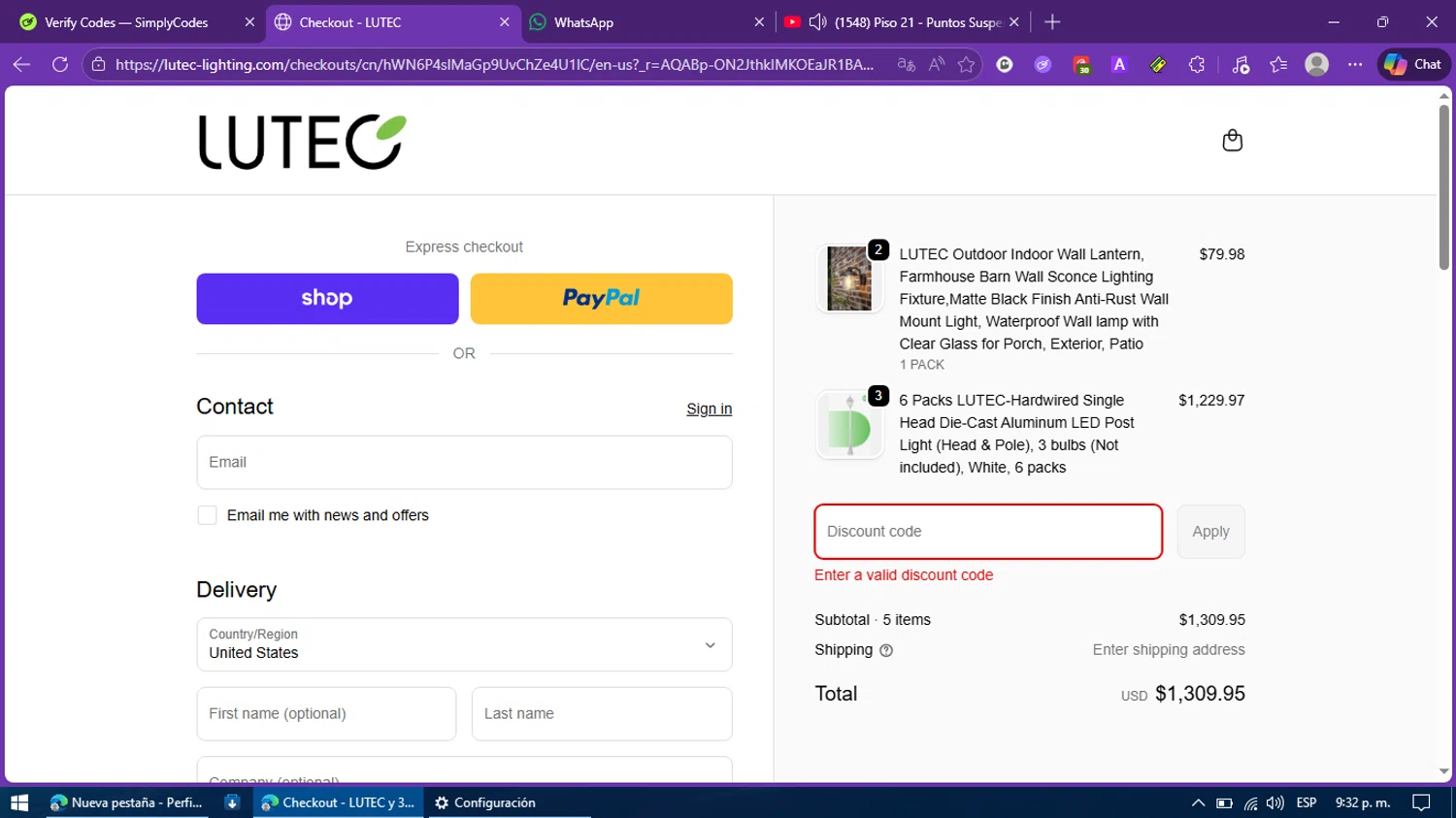Image resolution: width=1456 pixels, height=818 pixels.
Task: Pay with PayPal button
Action: (601, 298)
